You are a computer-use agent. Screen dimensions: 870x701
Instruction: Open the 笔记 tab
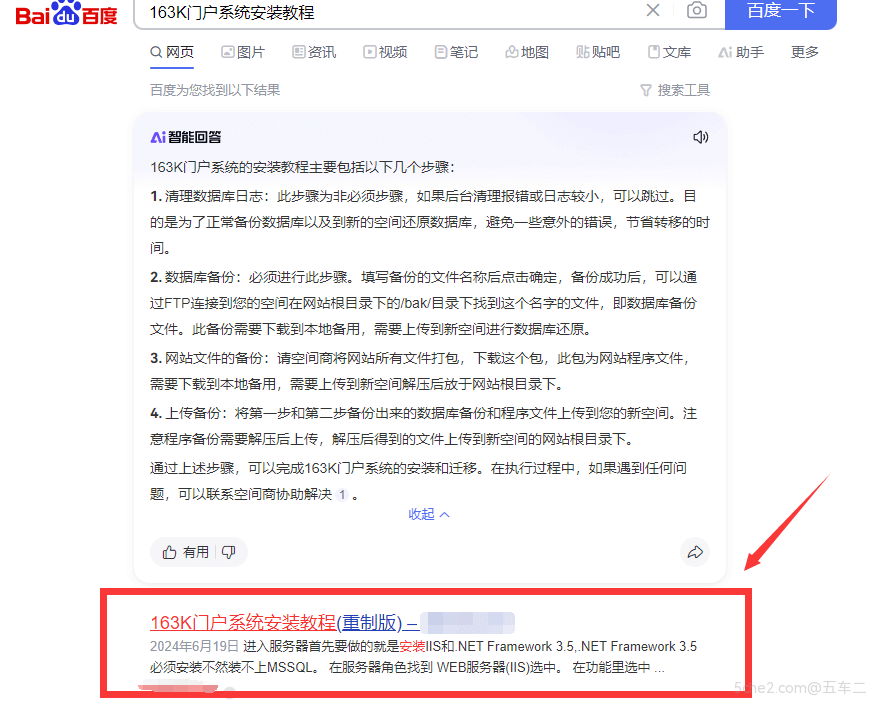(456, 52)
